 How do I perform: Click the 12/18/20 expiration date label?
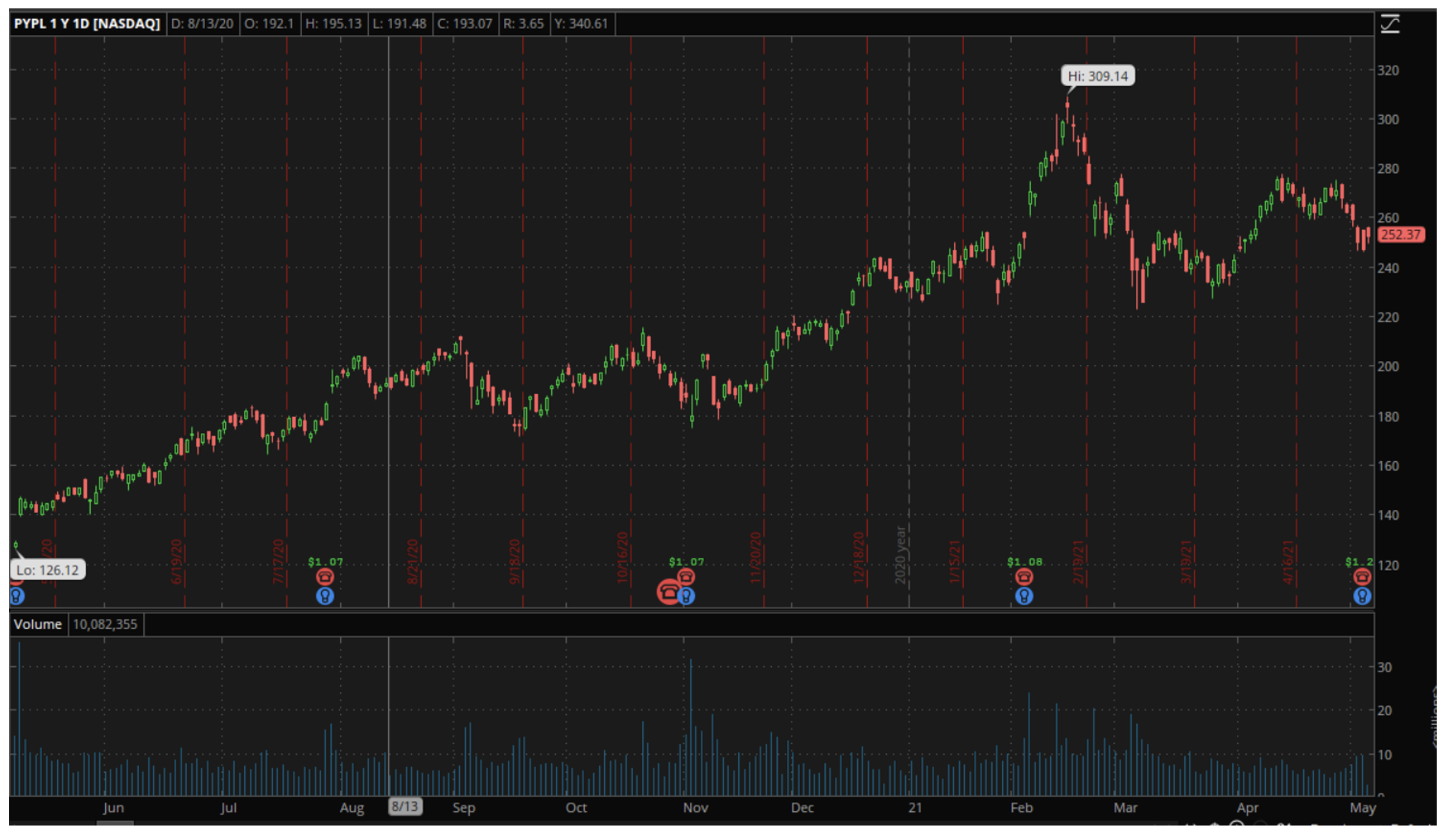[x=859, y=559]
